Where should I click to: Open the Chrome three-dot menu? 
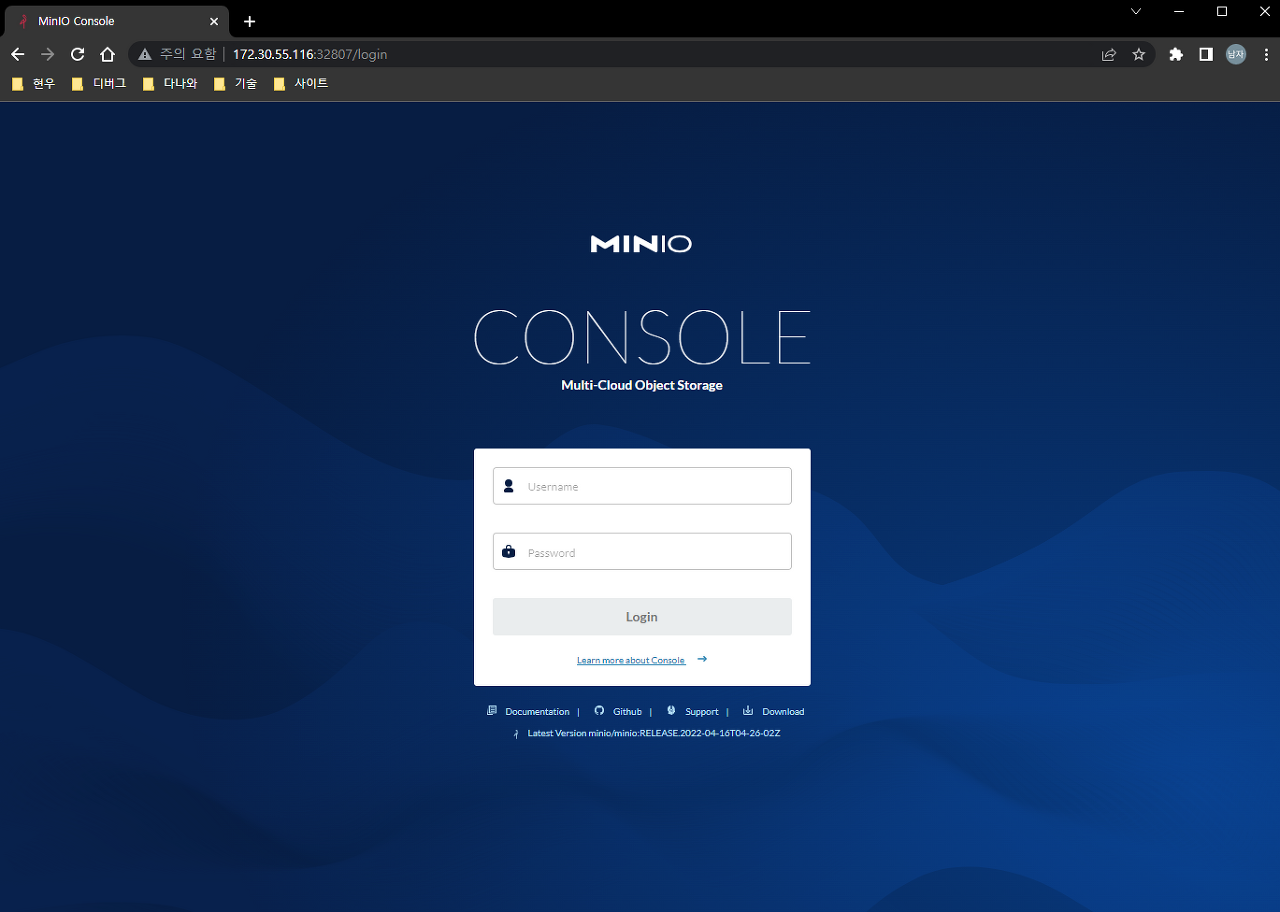point(1266,55)
